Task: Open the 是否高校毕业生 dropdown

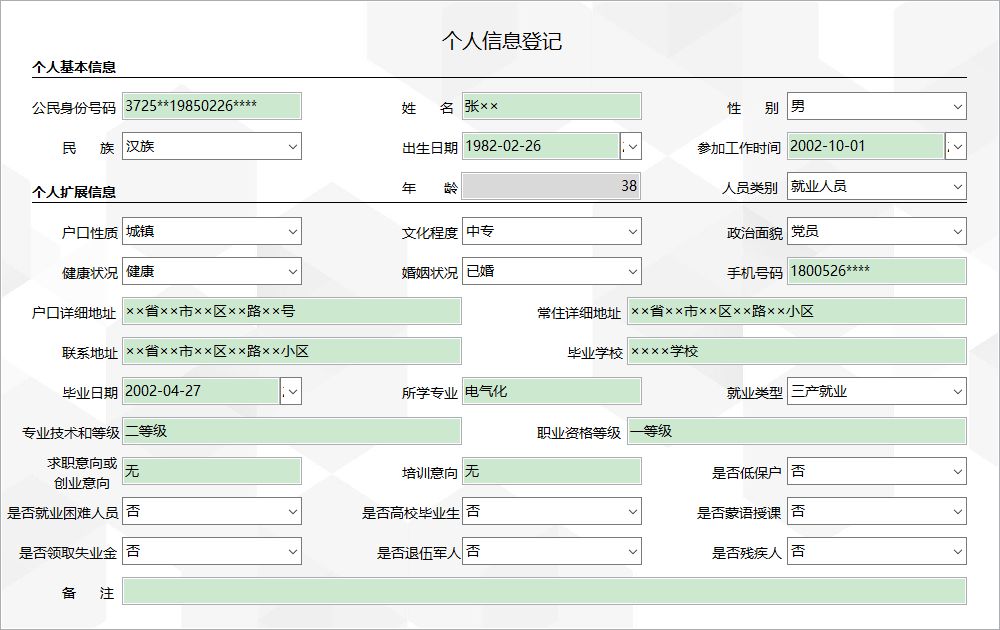Action: [x=552, y=511]
